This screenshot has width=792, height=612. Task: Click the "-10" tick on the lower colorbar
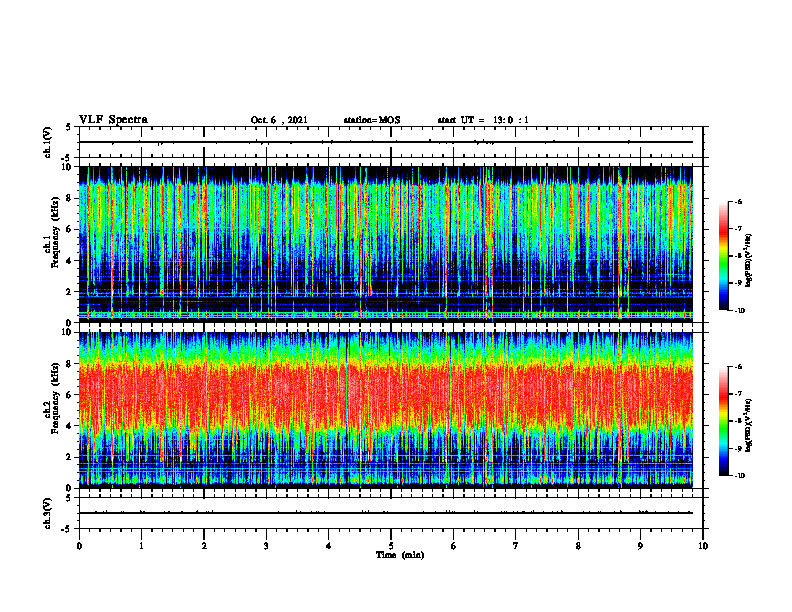[x=739, y=476]
